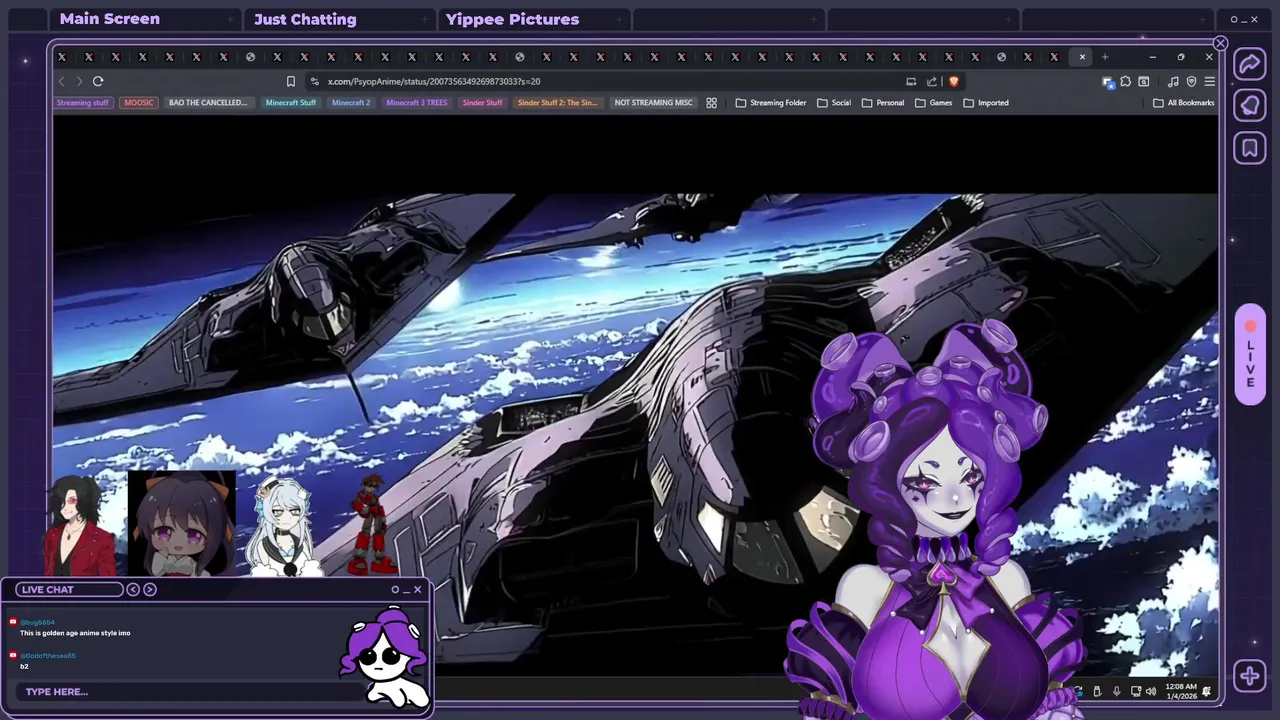Screen dimensions: 1280x720
Task: Open the extensions puzzle-piece icon
Action: (x=1126, y=81)
